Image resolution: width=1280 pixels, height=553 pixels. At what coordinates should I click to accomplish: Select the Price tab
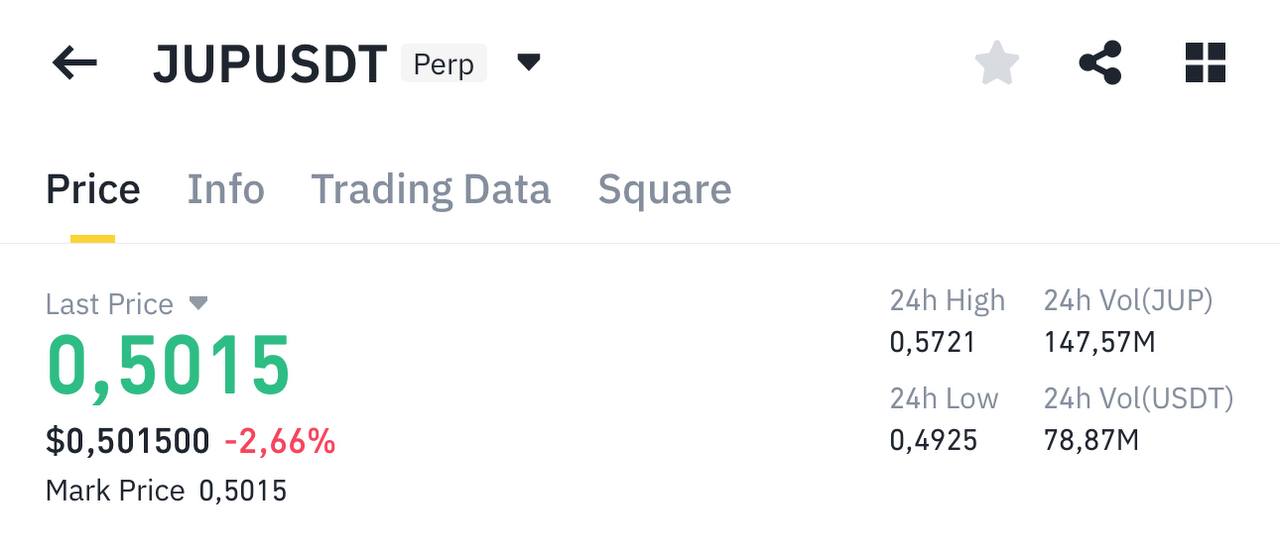[x=93, y=189]
